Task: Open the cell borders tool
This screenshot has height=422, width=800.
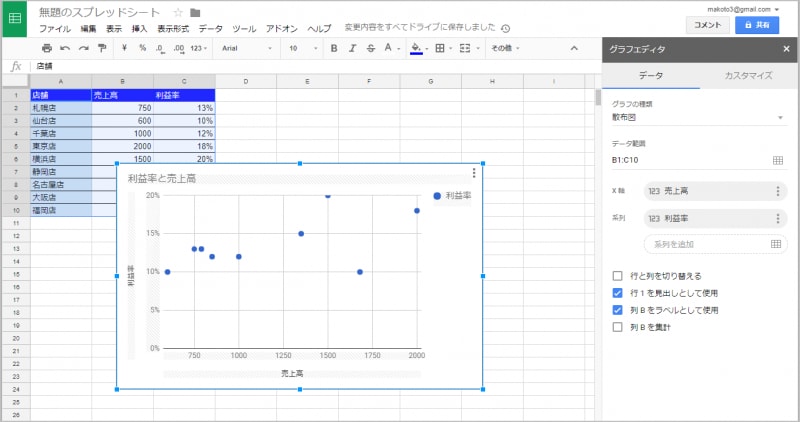Action: 440,48
